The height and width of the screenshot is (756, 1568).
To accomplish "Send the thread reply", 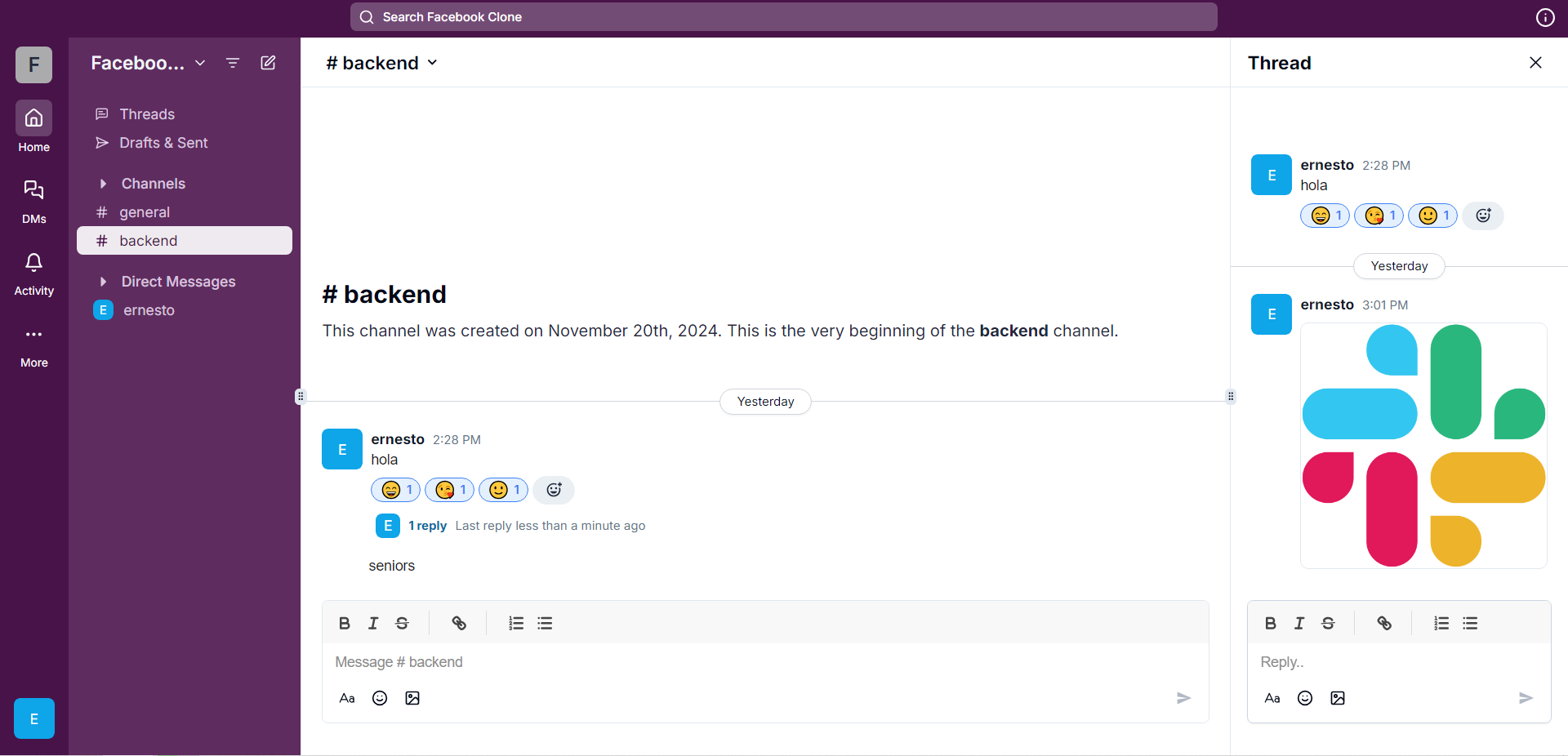I will pyautogui.click(x=1526, y=698).
